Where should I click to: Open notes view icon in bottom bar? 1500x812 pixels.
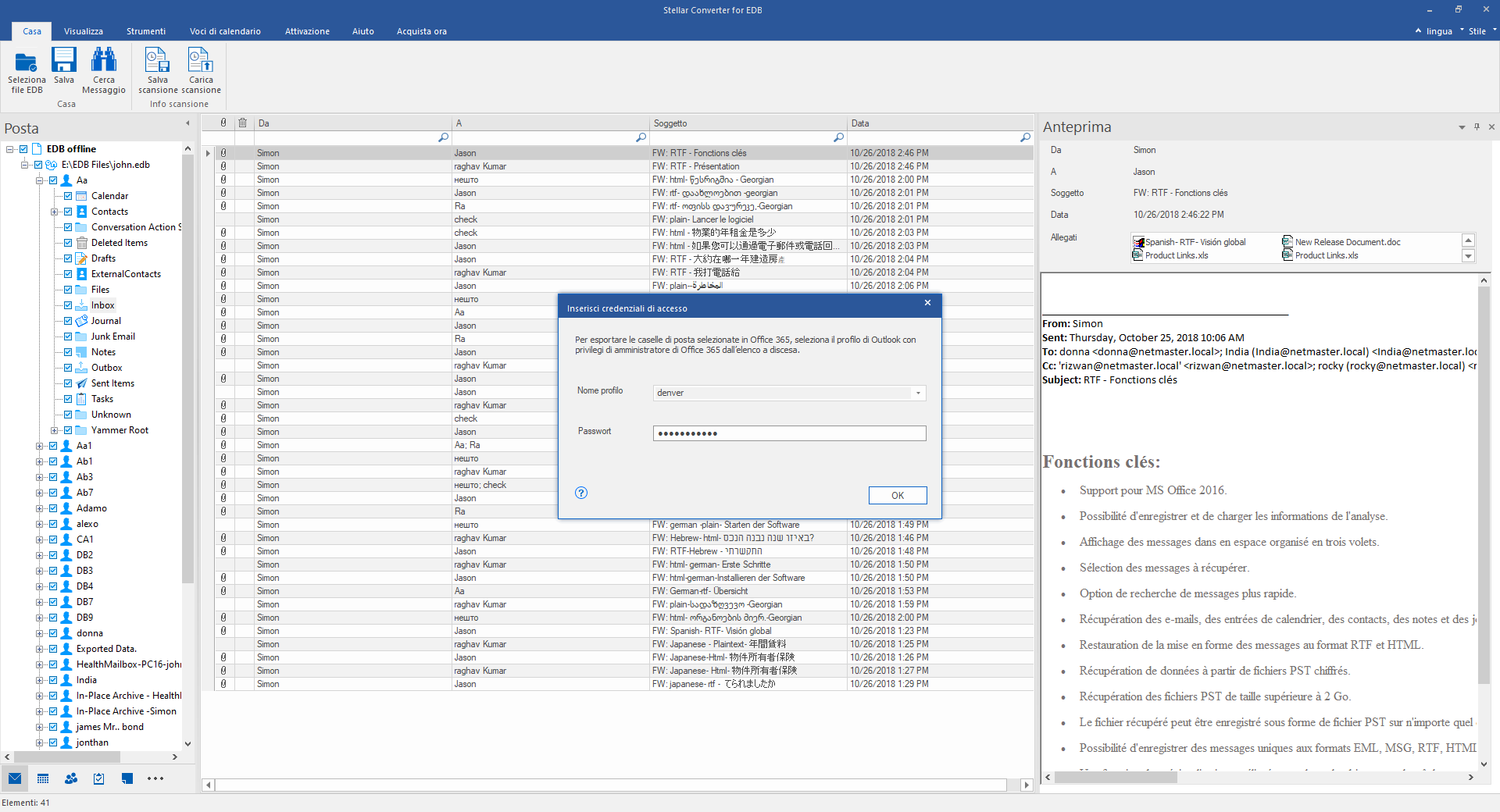tap(127, 778)
